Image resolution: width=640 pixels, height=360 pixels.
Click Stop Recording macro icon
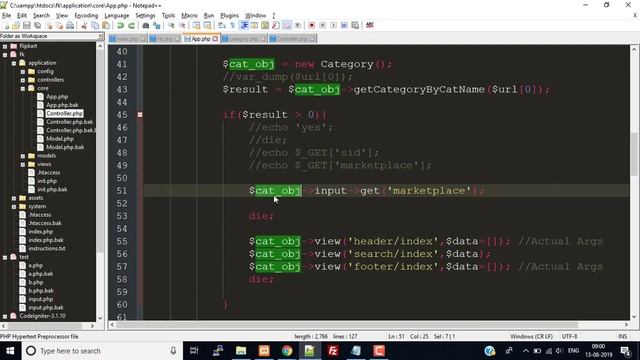tap(322, 25)
